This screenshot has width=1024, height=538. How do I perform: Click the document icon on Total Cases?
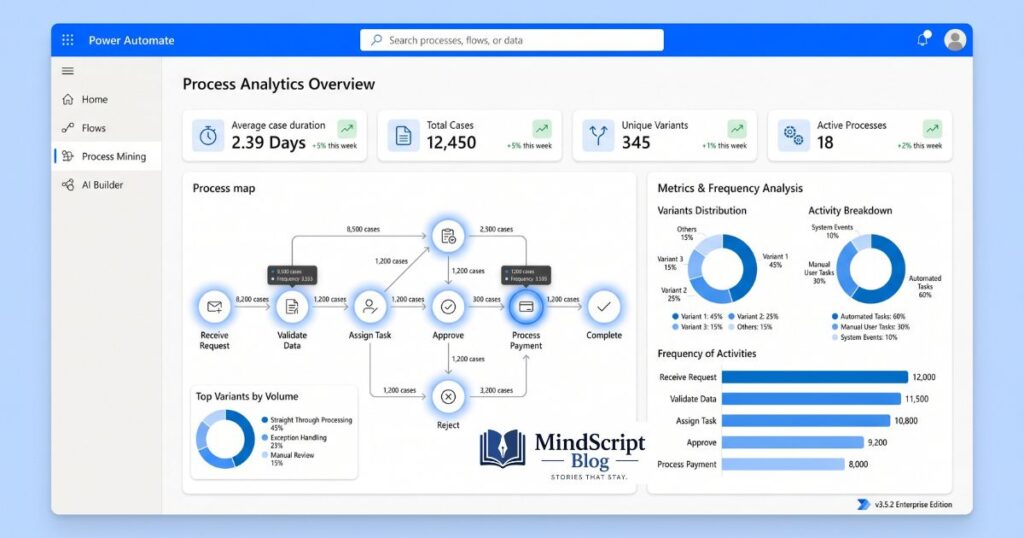pos(403,135)
